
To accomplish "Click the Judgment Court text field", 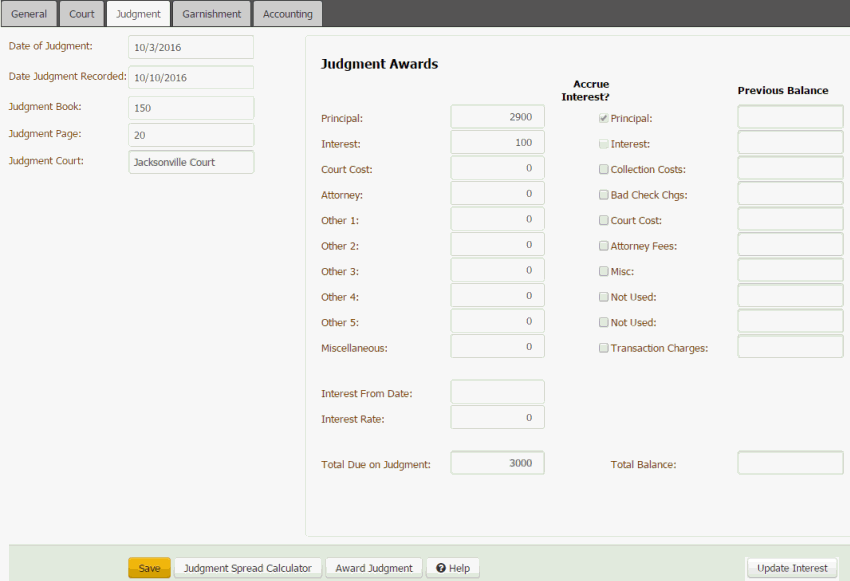I will tap(190, 161).
